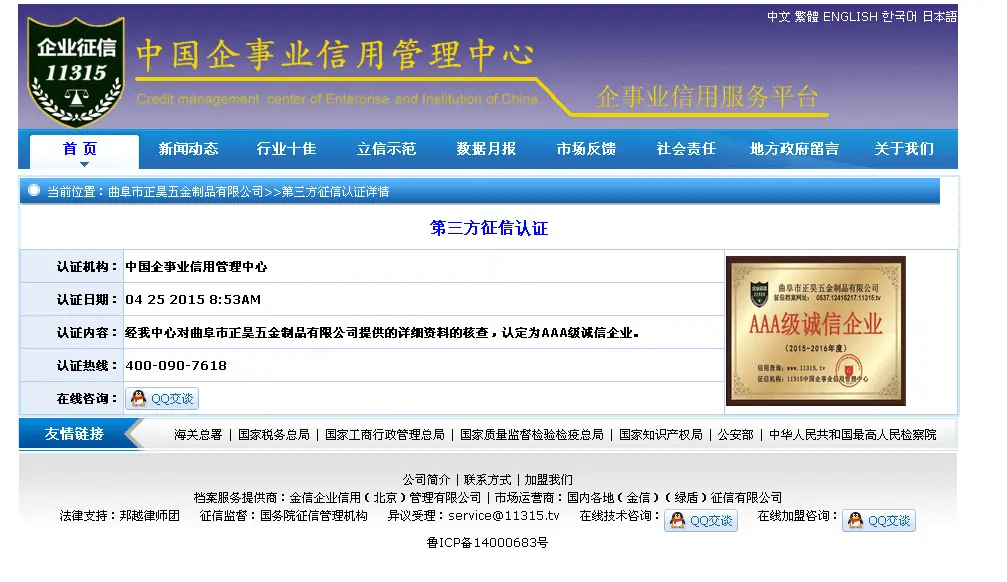Image resolution: width=1007 pixels, height=582 pixels.
Task: Open the 市场反馈 menu item
Action: tap(586, 149)
